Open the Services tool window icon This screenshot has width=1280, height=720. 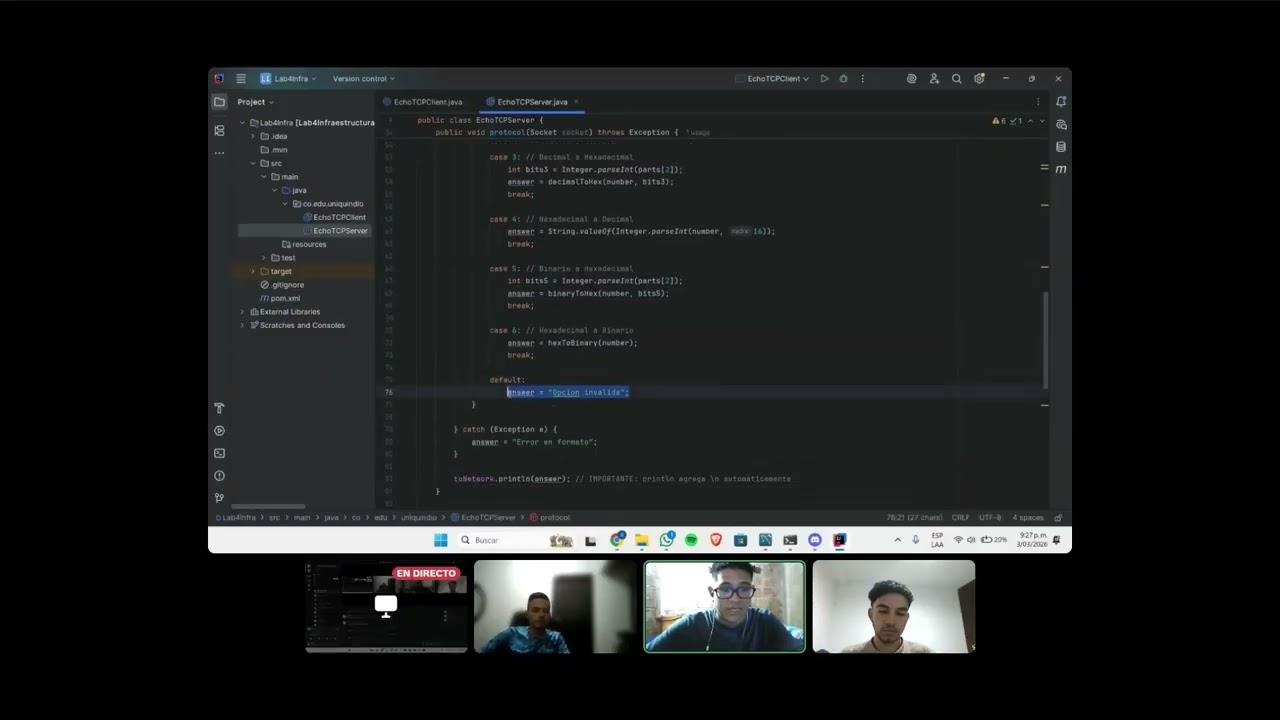coord(219,431)
